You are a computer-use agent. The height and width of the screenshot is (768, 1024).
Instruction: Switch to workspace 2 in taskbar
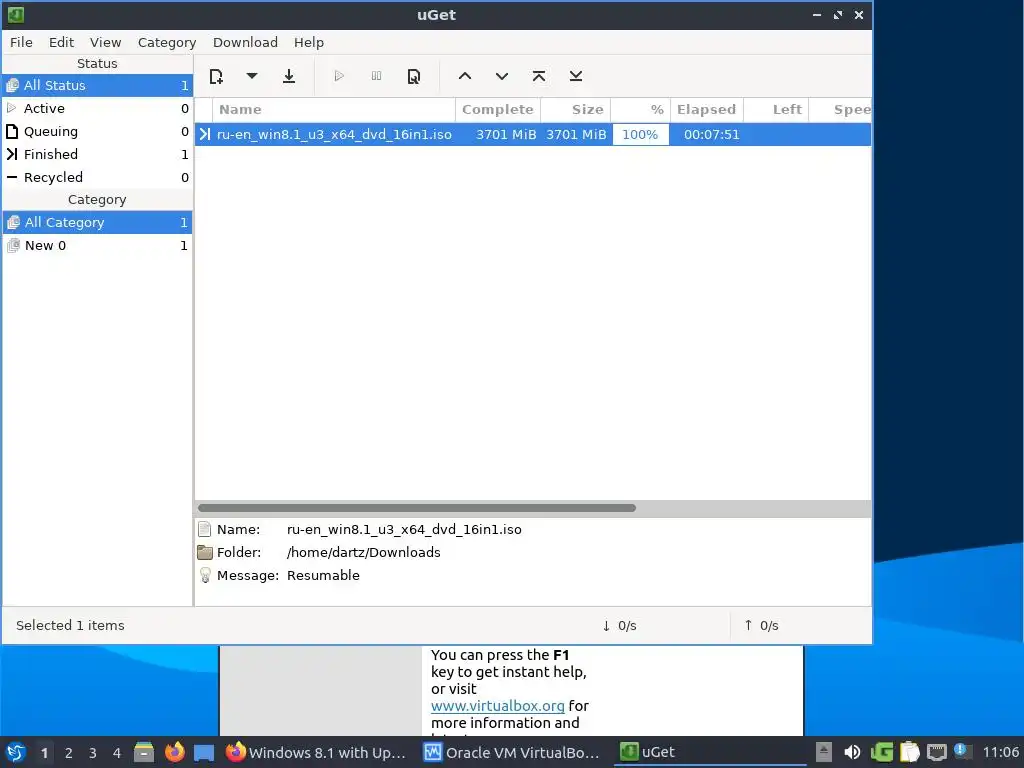coord(69,753)
